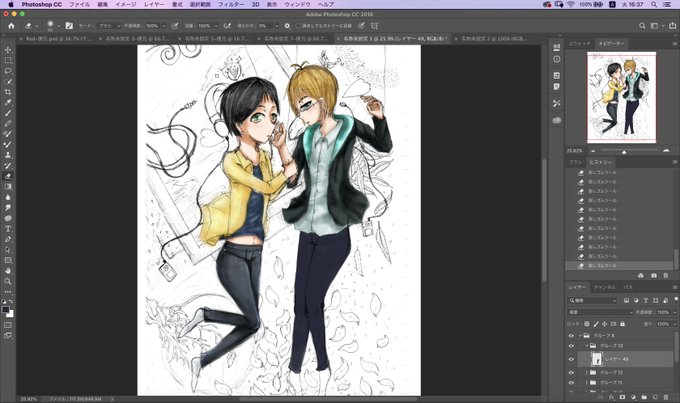Delete layer trash icon in Layers panel
The width and height of the screenshot is (680, 403).
coord(666,397)
